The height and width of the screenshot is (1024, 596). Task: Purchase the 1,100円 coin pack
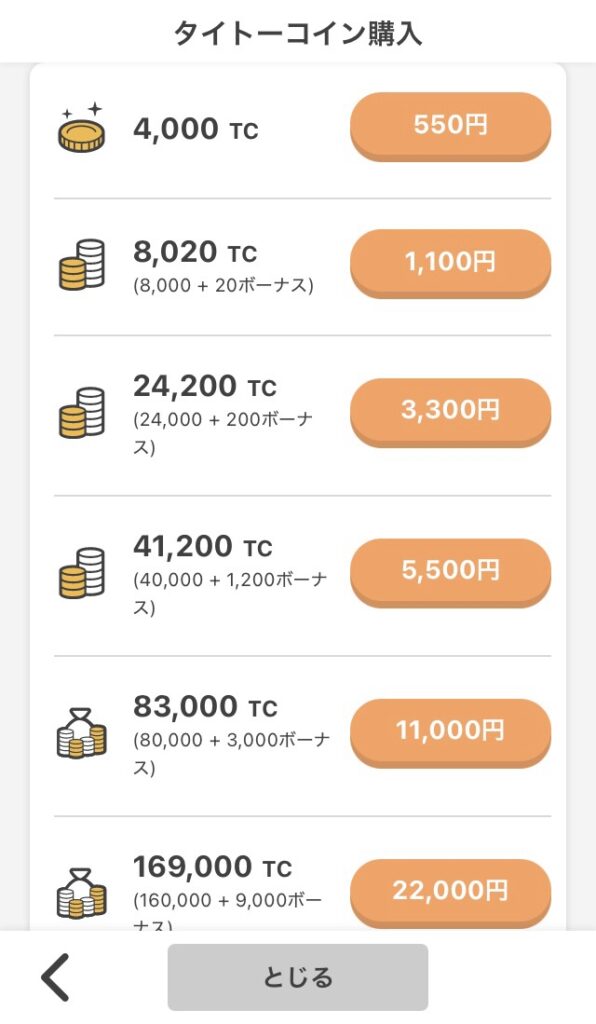[450, 263]
